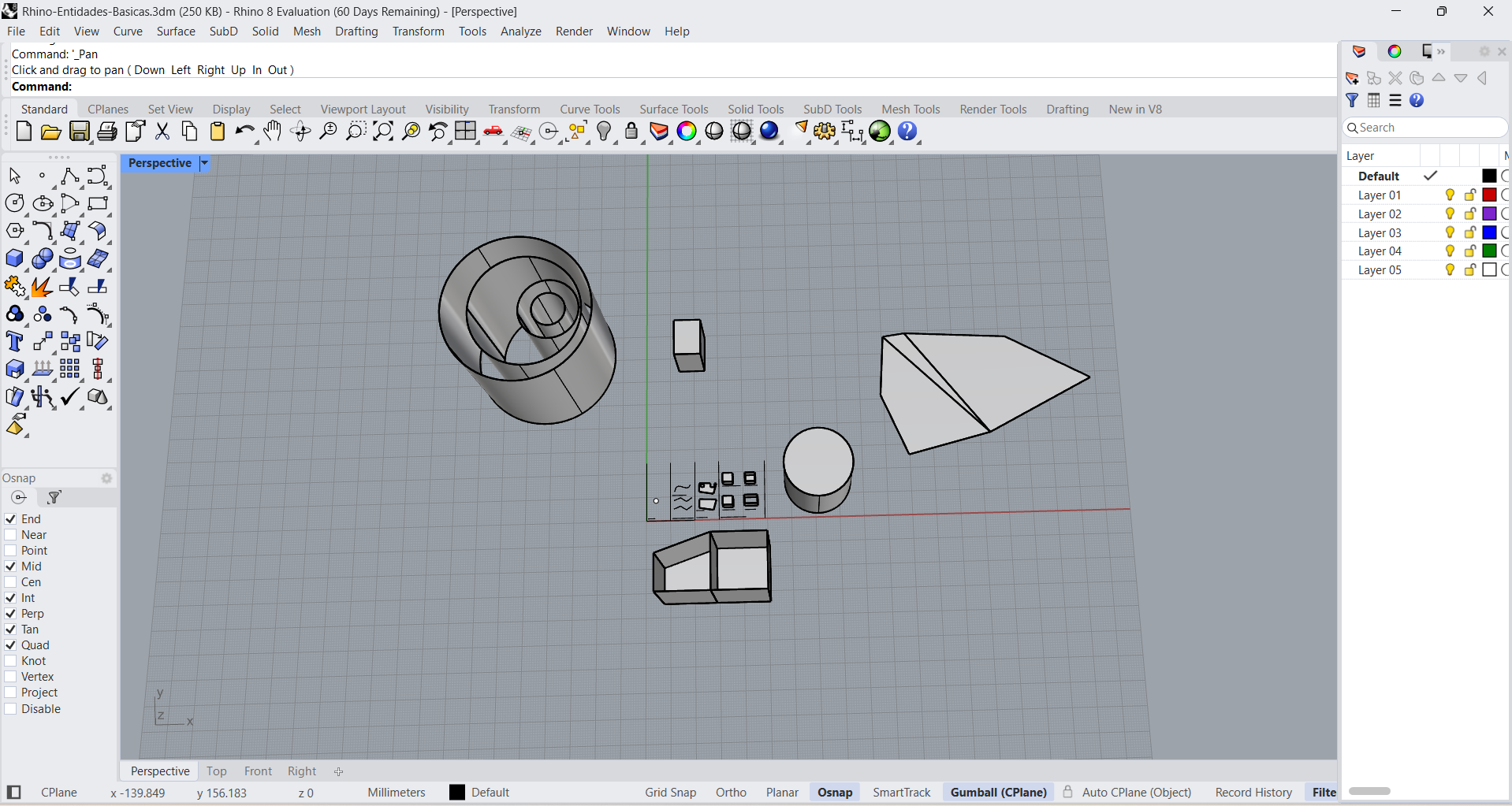Enable the Near object snap checkbox
Screen dimensions: 1512x806
10,534
